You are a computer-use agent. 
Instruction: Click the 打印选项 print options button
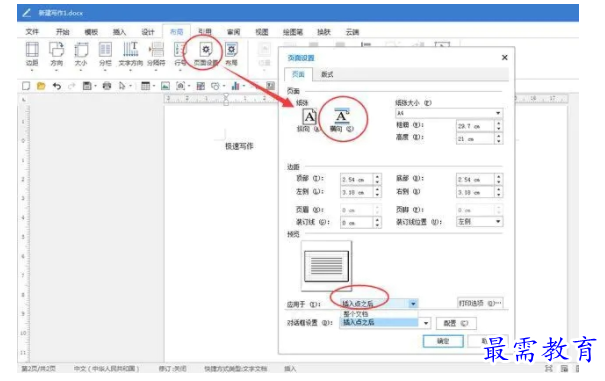[480, 303]
